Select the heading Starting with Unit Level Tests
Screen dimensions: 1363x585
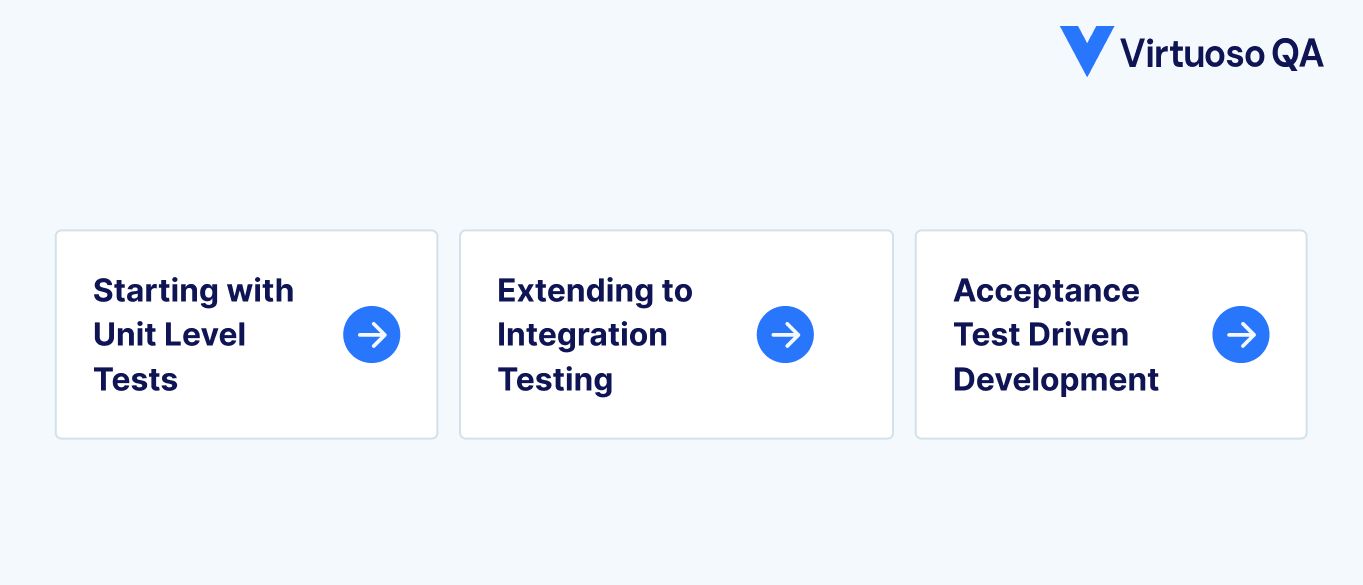[193, 334]
